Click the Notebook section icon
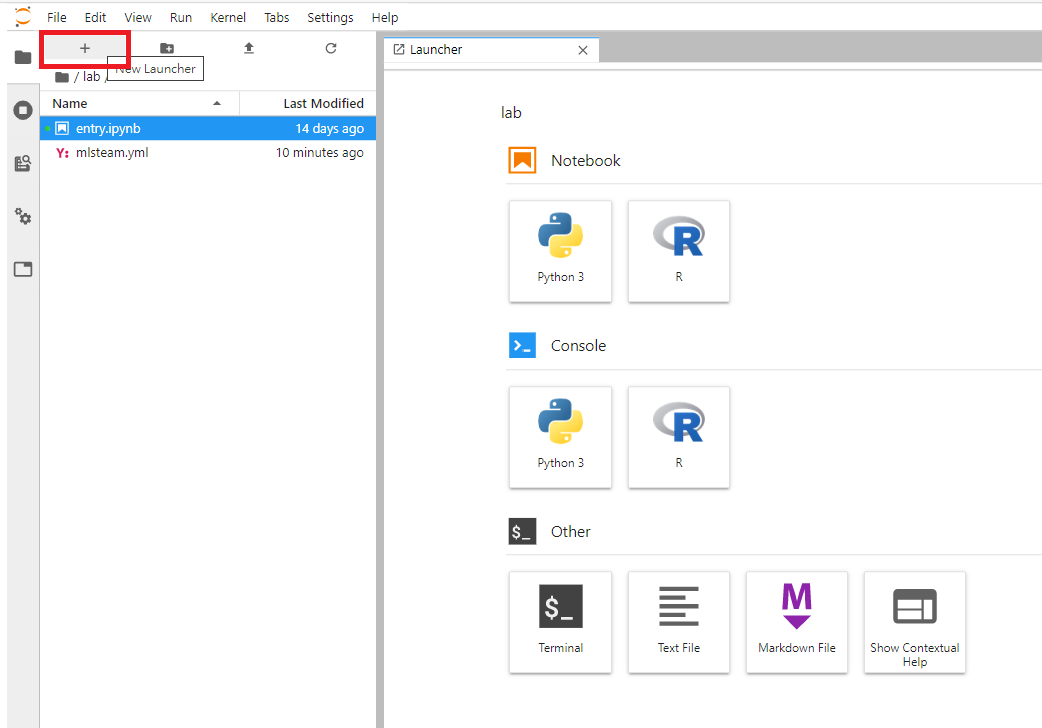This screenshot has height=728, width=1042. coord(522,160)
